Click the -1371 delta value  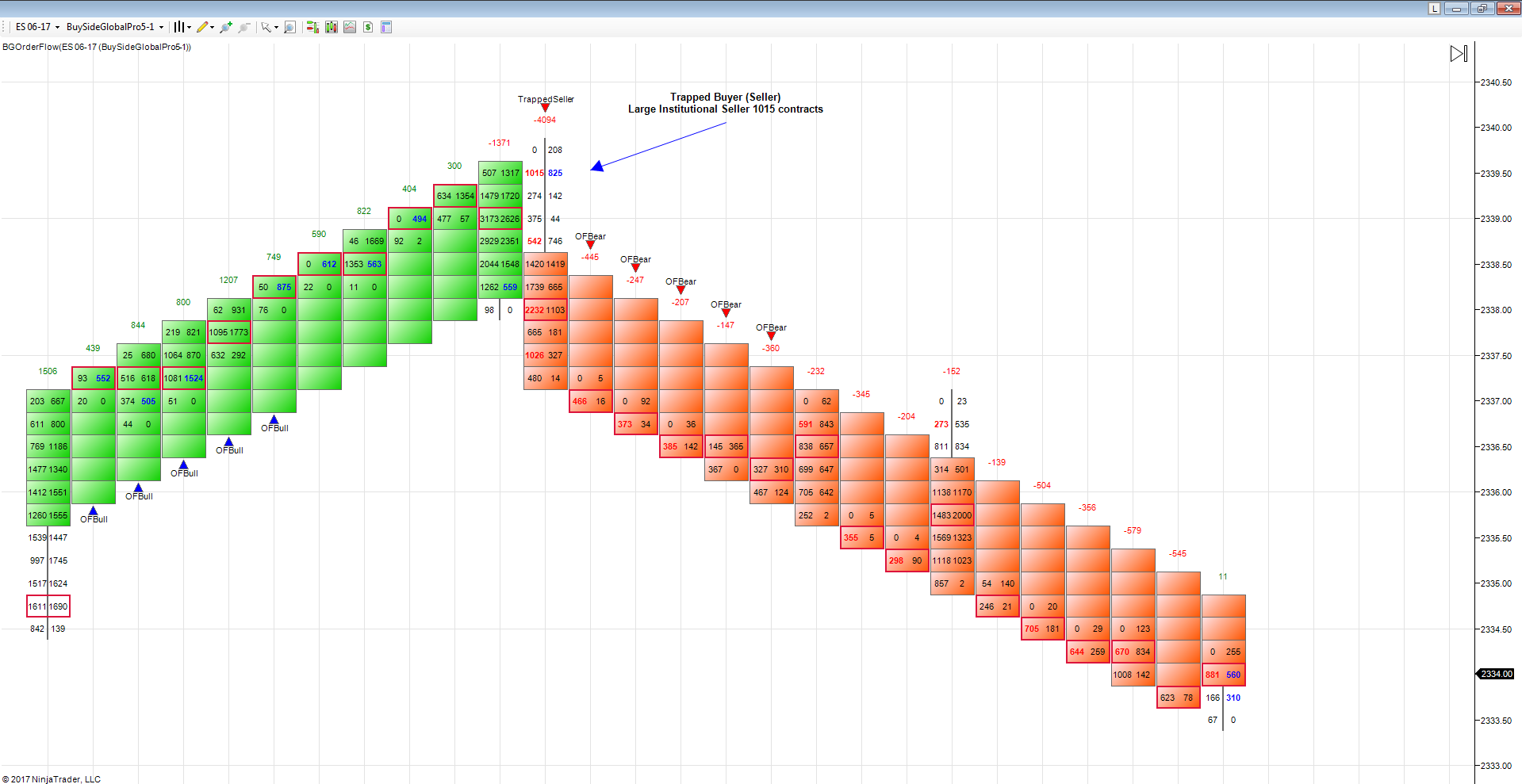[x=500, y=143]
